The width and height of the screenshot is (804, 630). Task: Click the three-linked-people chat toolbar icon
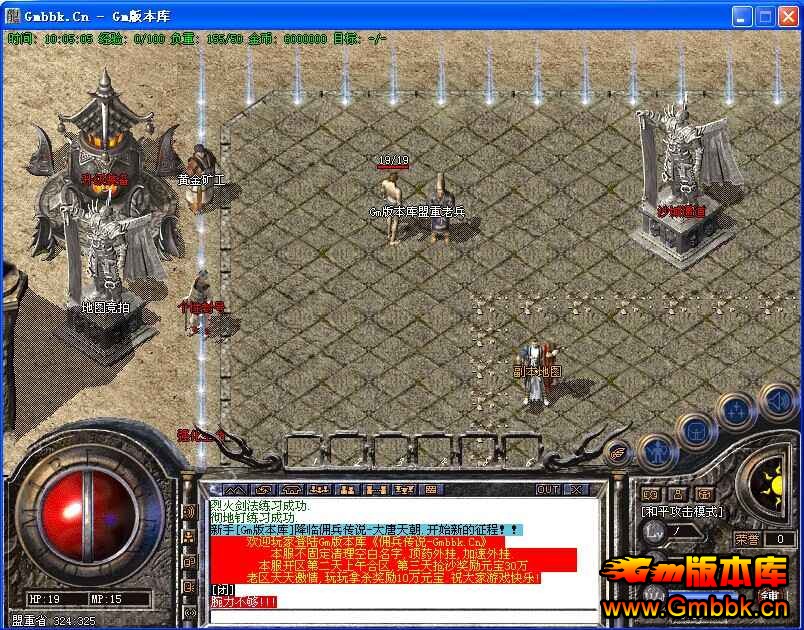point(319,490)
